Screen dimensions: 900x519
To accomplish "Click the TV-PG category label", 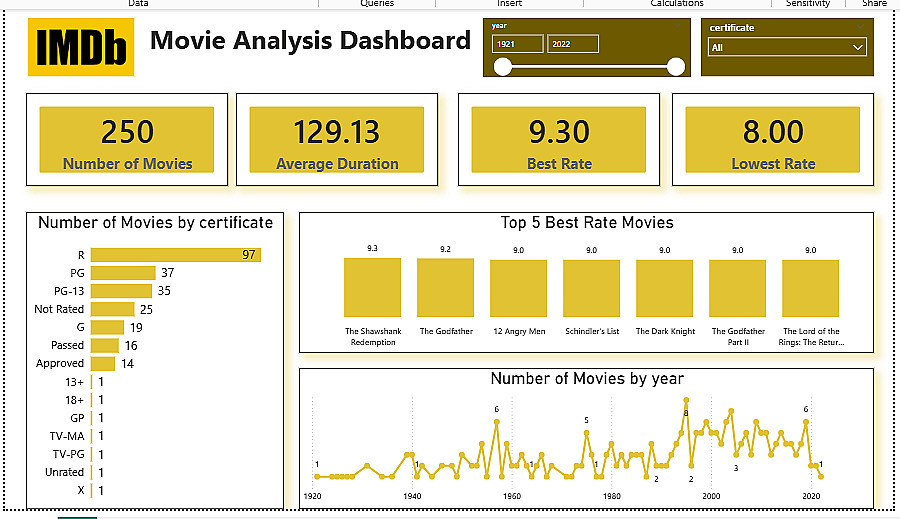I will point(69,454).
